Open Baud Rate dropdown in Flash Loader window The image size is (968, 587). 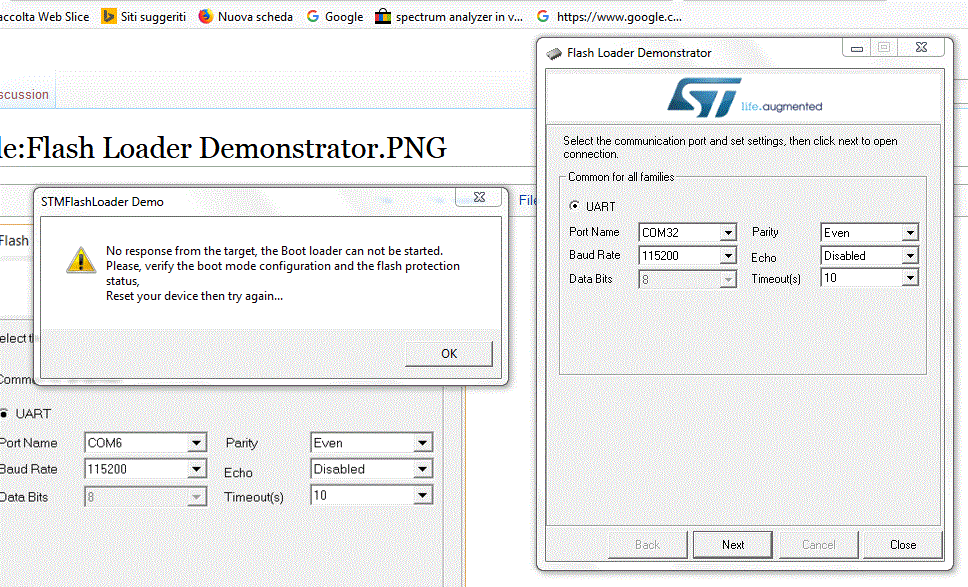point(727,256)
